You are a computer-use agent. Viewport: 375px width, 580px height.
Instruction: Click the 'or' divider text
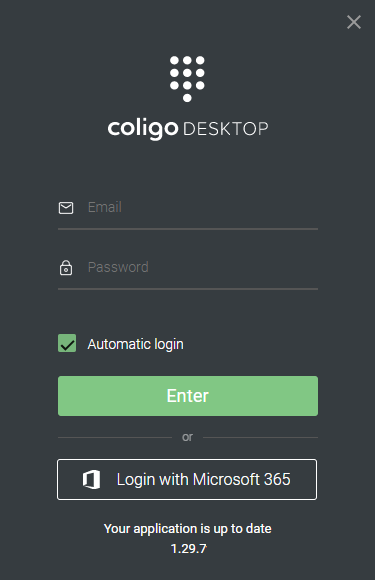(188, 437)
